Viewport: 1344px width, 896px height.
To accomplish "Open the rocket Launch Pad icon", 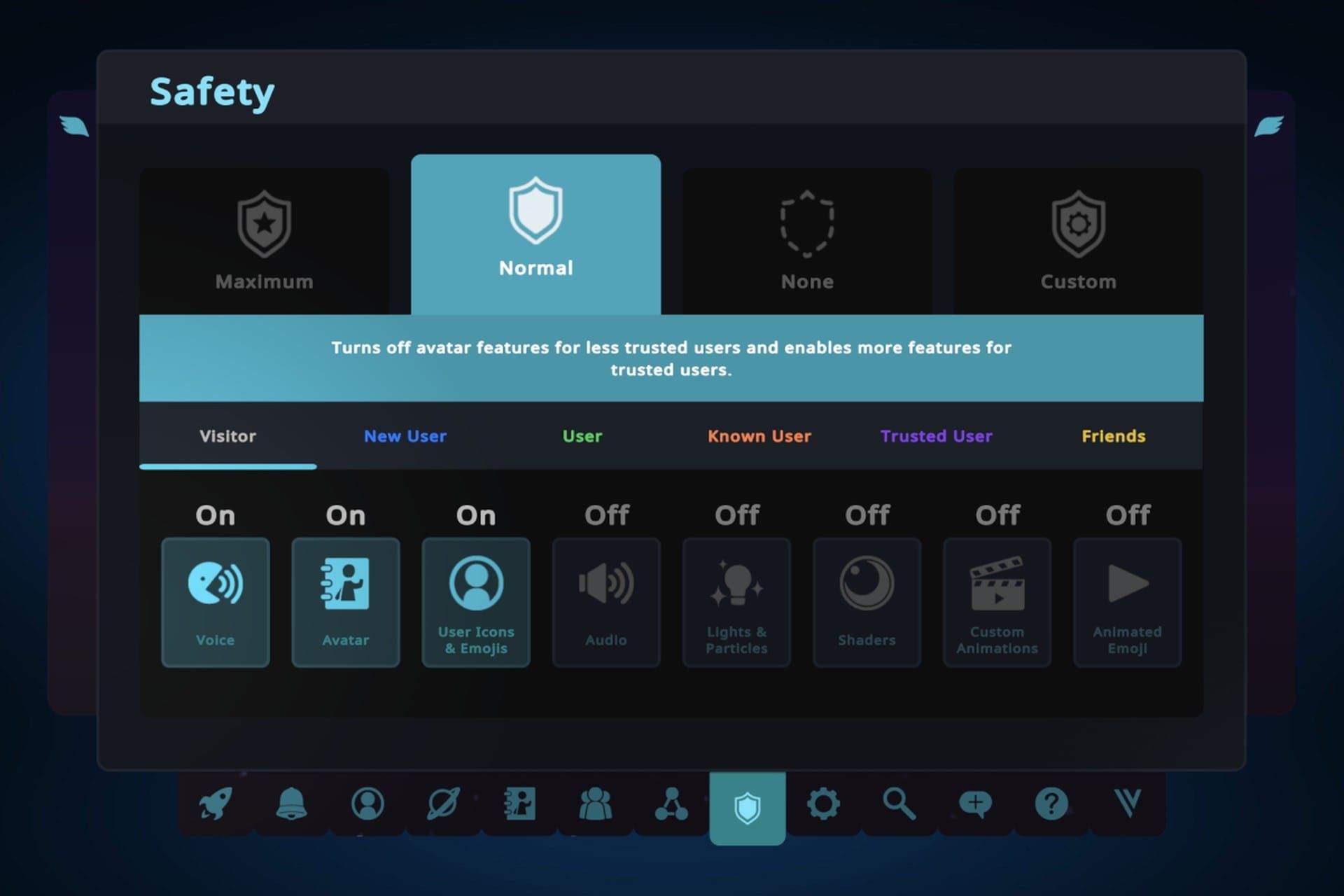I will 215,804.
